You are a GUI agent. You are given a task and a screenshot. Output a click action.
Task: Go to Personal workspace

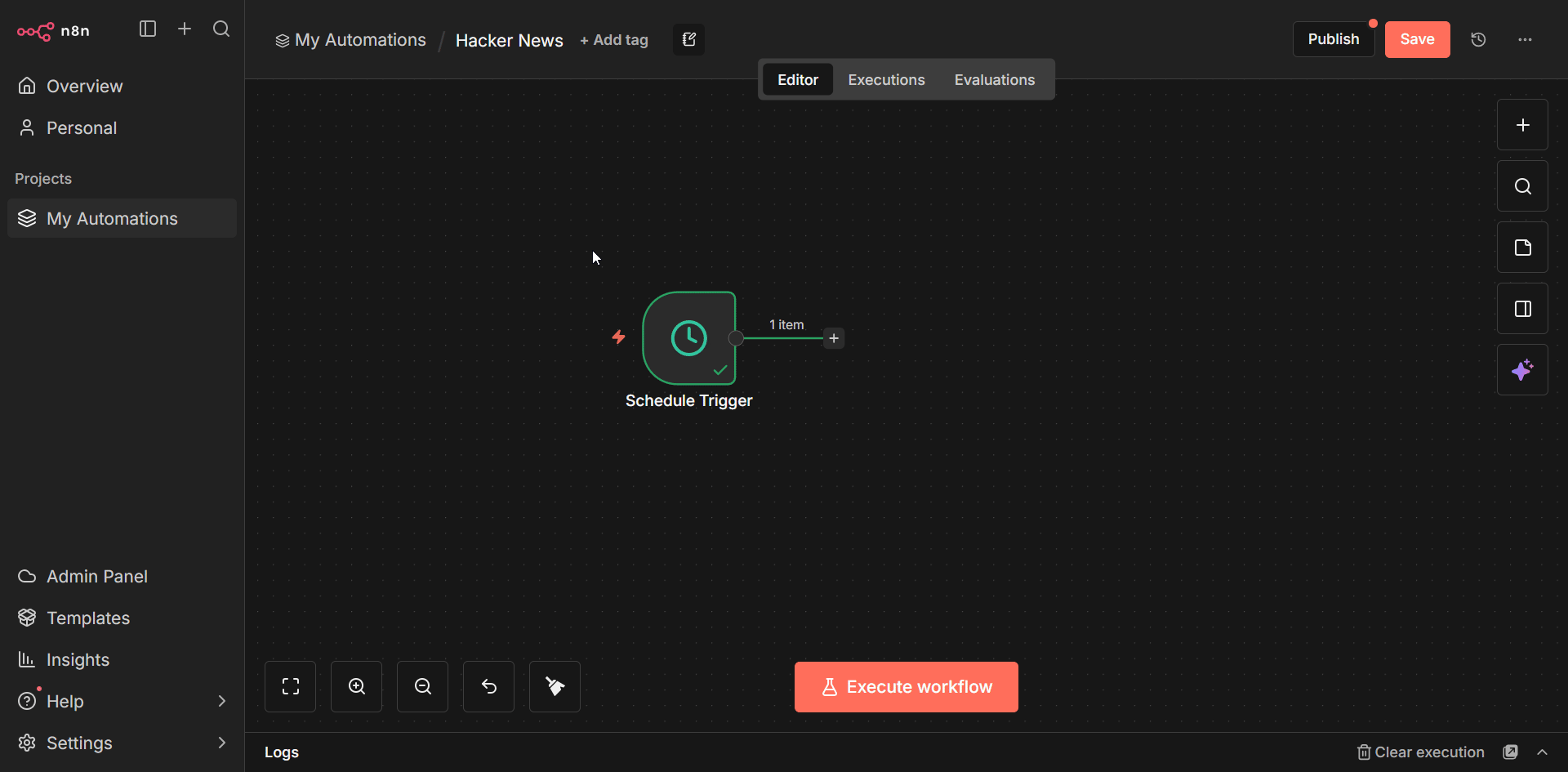[x=122, y=127]
